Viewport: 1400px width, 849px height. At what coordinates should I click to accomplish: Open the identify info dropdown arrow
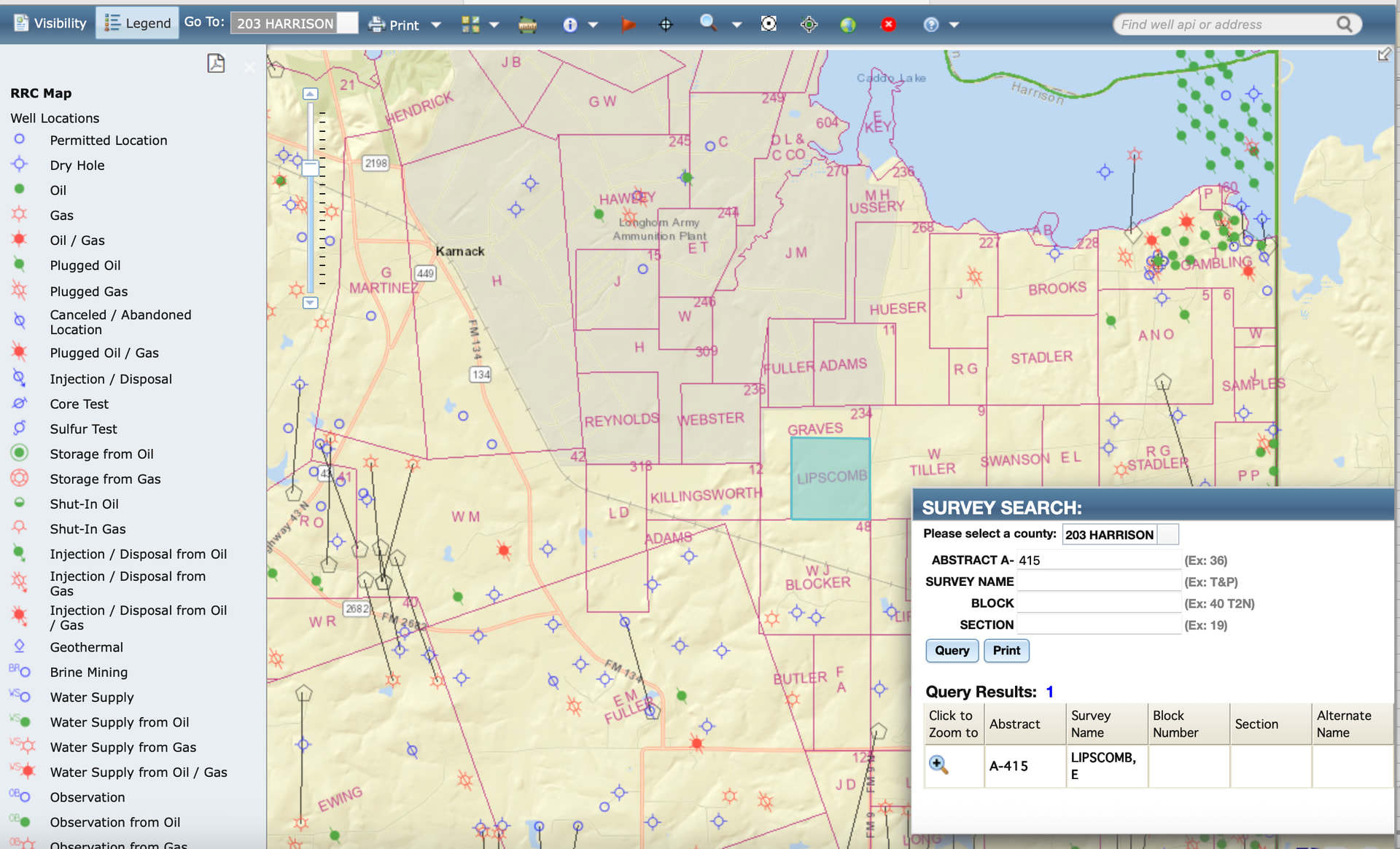pyautogui.click(x=593, y=25)
